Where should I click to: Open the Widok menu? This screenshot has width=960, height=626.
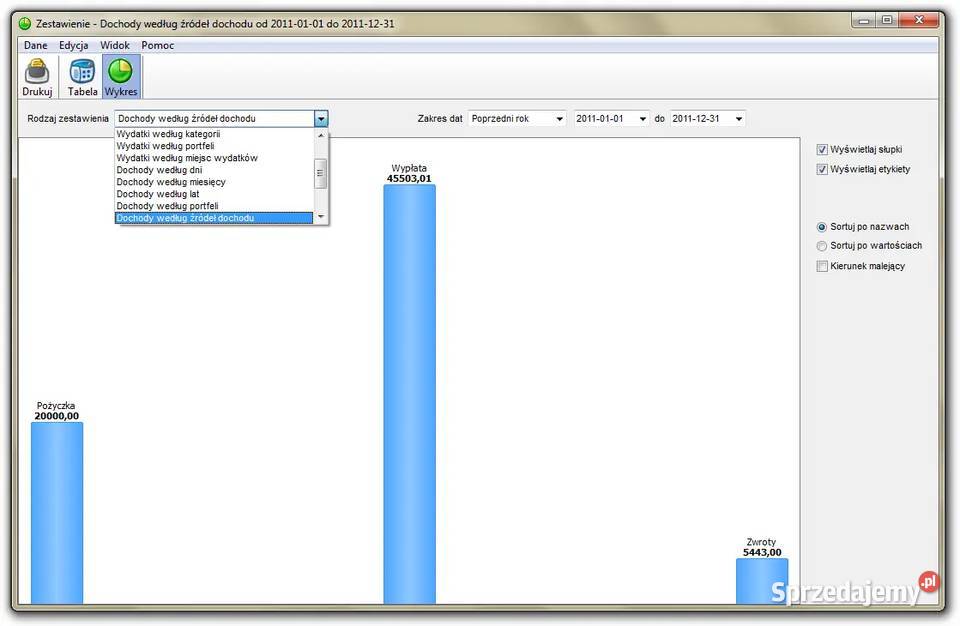114,45
